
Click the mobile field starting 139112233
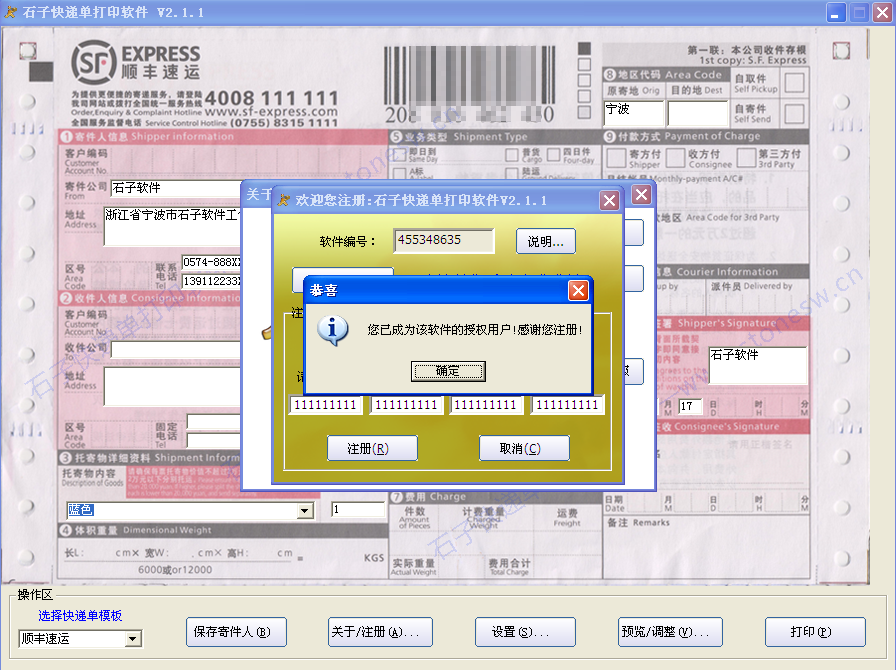(211, 281)
